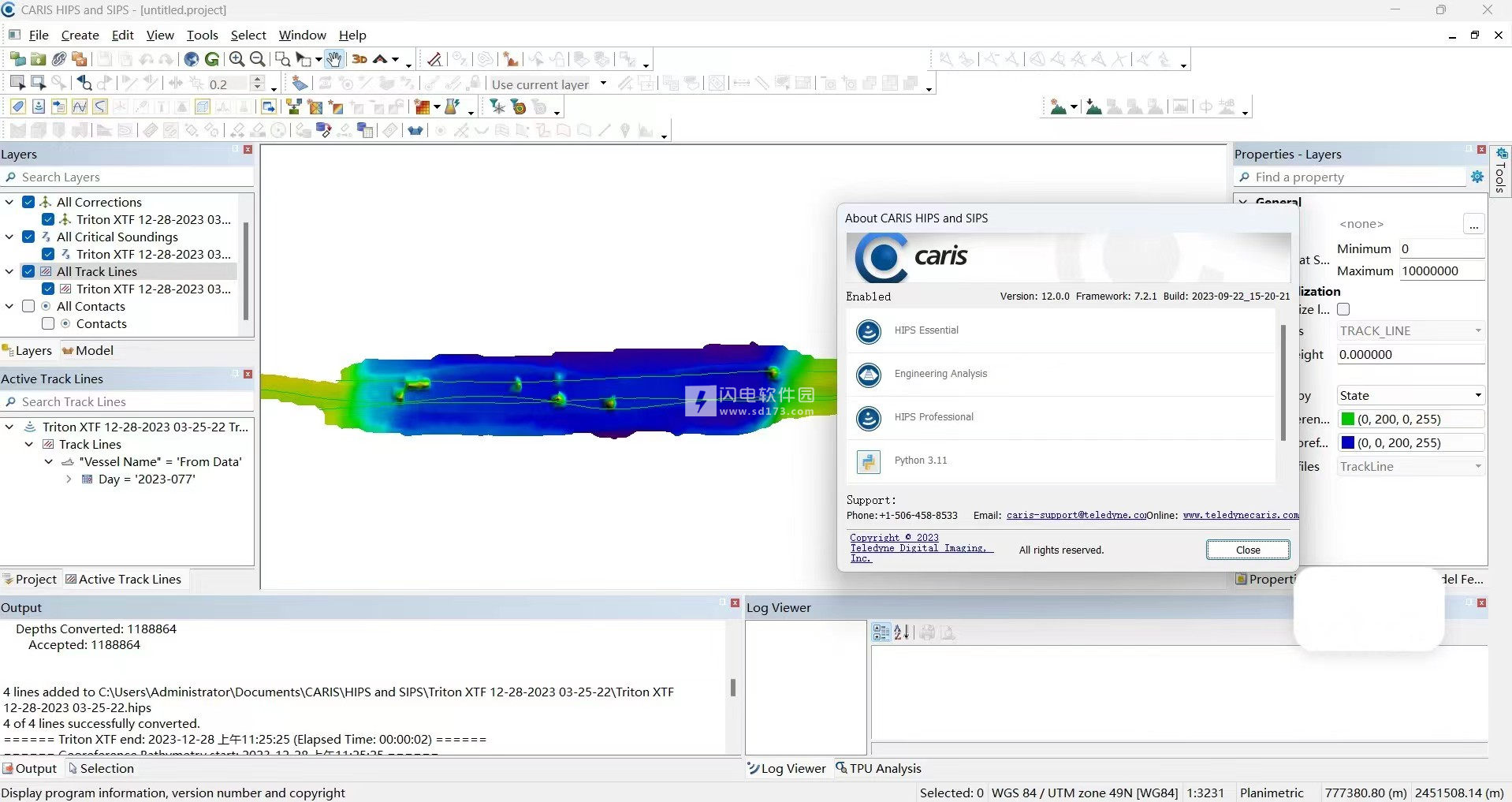Click the About dialog license list scrollbar

1283,382
